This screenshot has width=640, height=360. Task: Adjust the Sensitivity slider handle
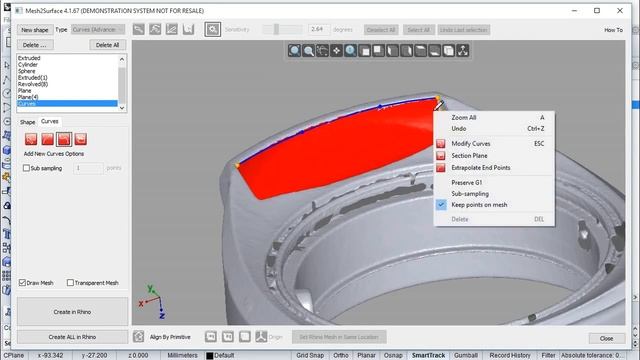pyautogui.click(x=276, y=29)
